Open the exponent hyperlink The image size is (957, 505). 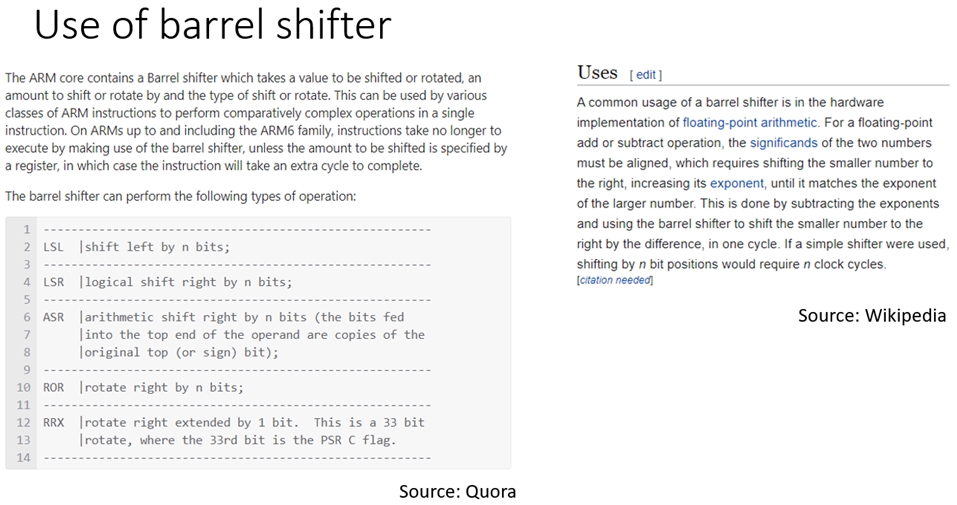click(737, 183)
